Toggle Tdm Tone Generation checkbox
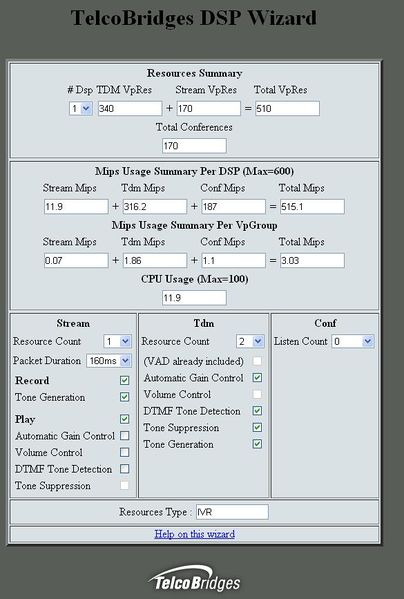Screen dimensions: 404x599 257,444
